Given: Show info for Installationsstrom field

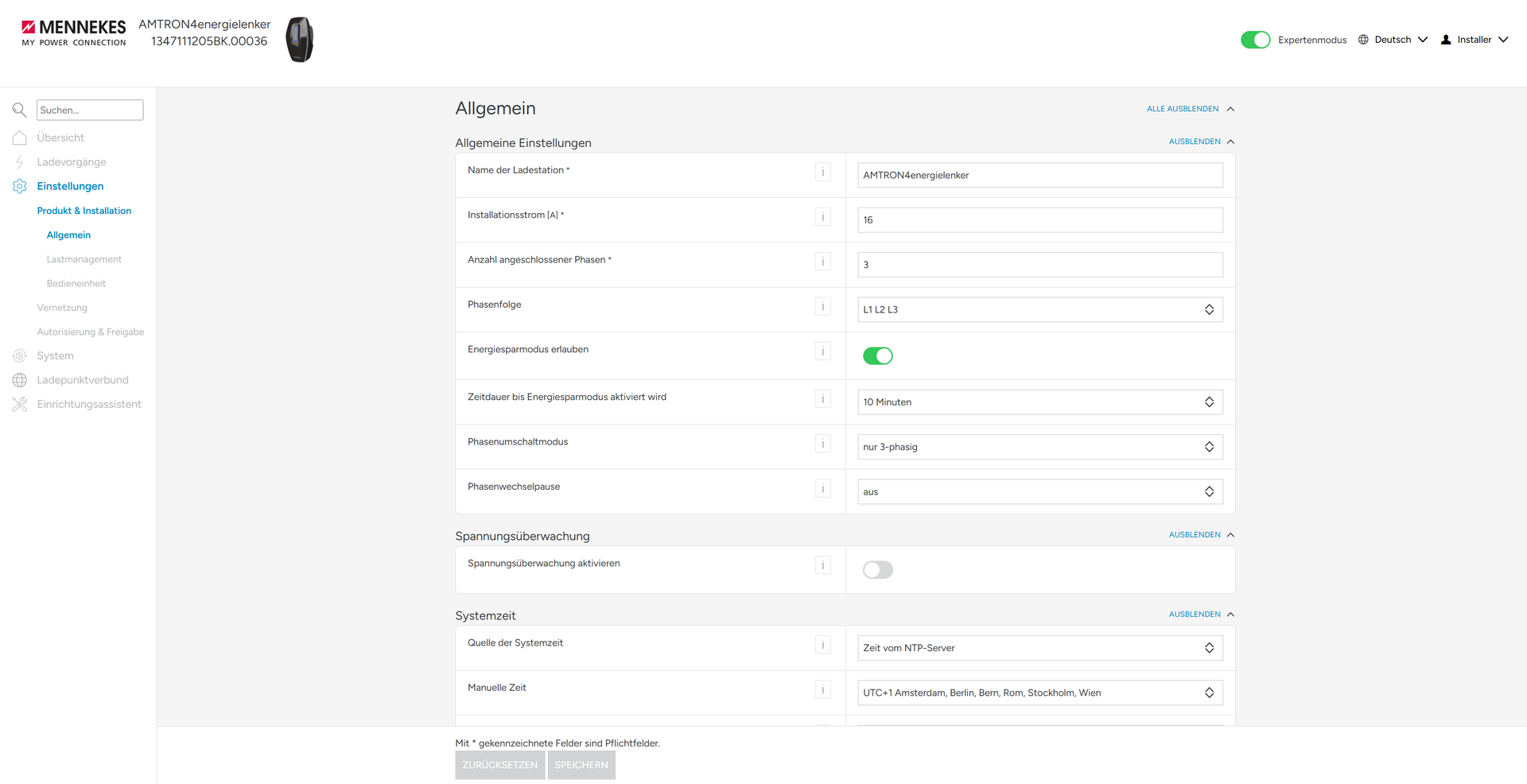Looking at the screenshot, I should pos(823,216).
